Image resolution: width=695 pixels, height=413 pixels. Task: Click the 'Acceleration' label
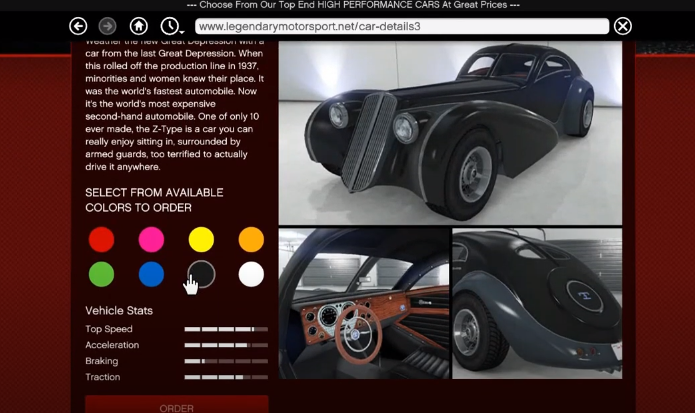(x=112, y=345)
